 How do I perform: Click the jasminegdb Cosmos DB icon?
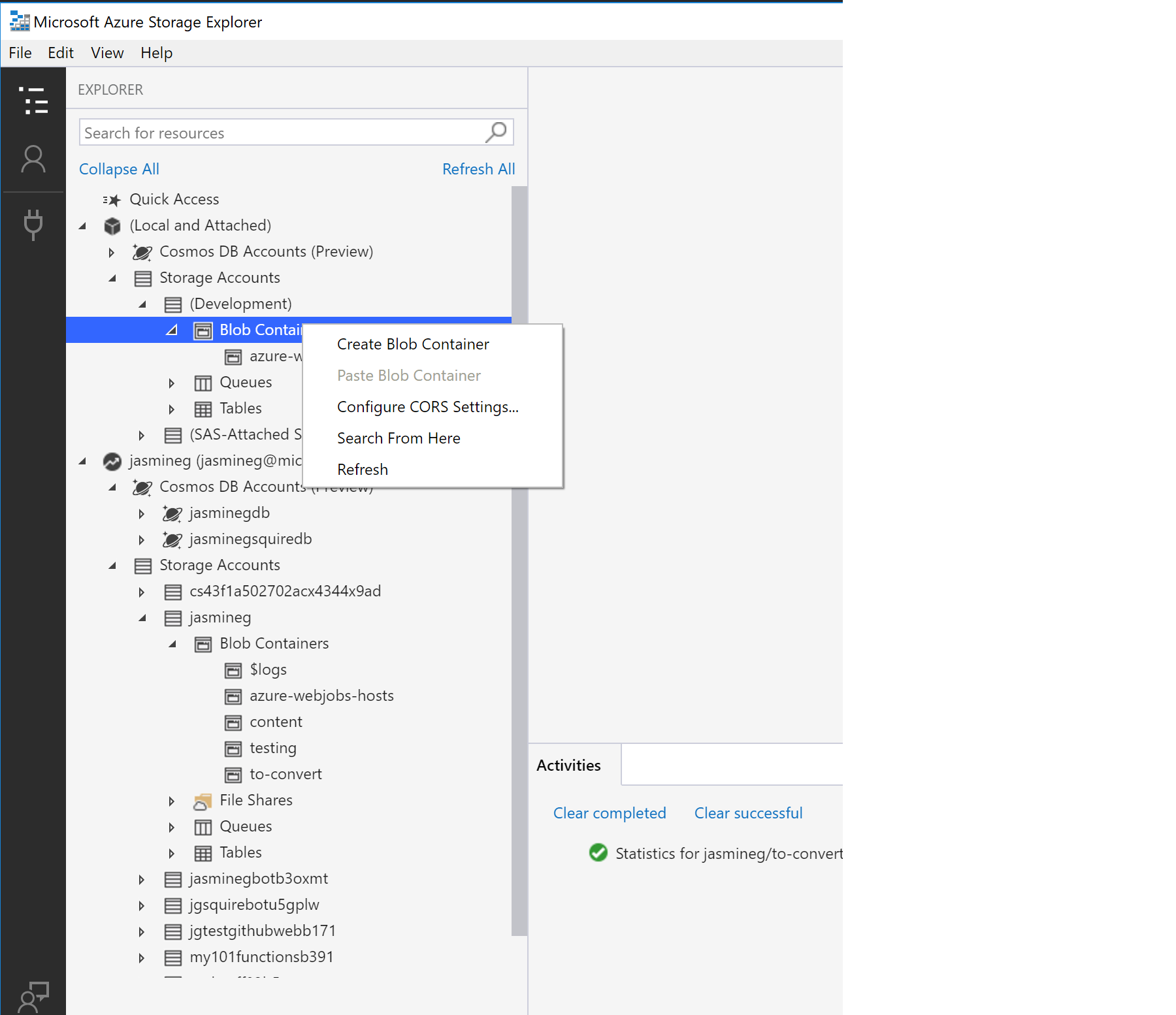pos(172,513)
